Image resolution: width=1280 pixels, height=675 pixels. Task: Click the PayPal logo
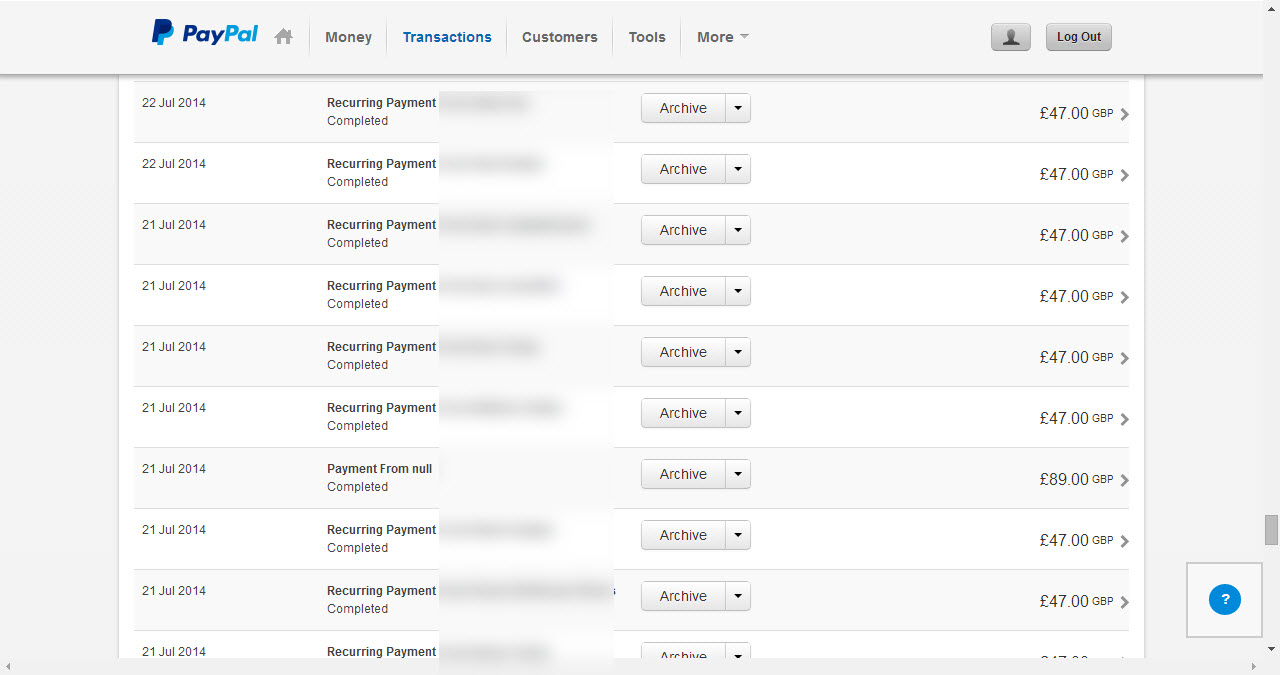click(x=205, y=34)
